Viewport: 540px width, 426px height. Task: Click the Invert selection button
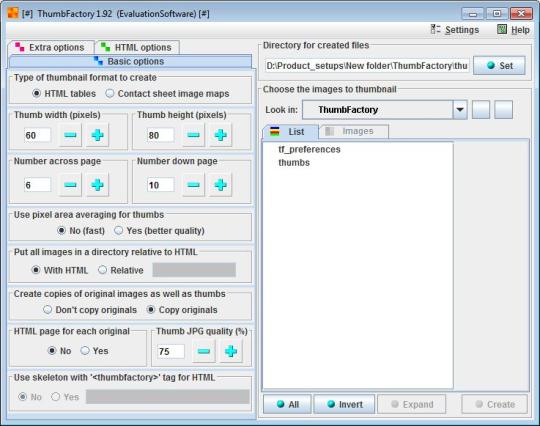click(344, 404)
